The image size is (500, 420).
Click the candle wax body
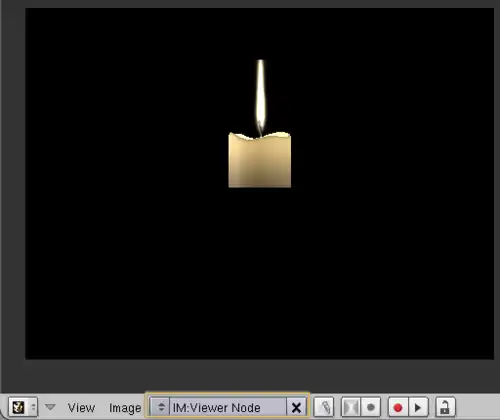[x=260, y=163]
